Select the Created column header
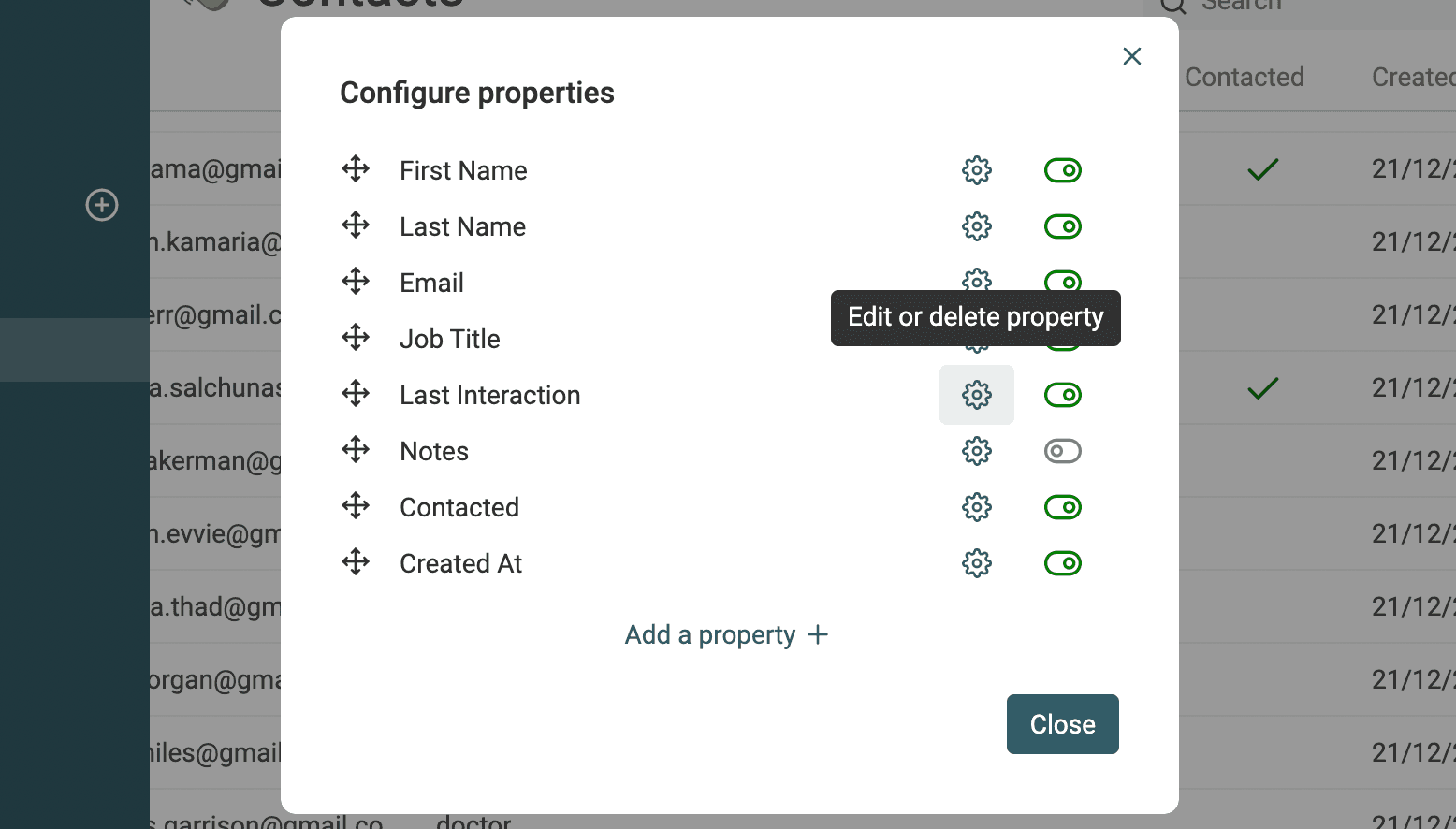Image resolution: width=1456 pixels, height=829 pixels. tap(1413, 77)
